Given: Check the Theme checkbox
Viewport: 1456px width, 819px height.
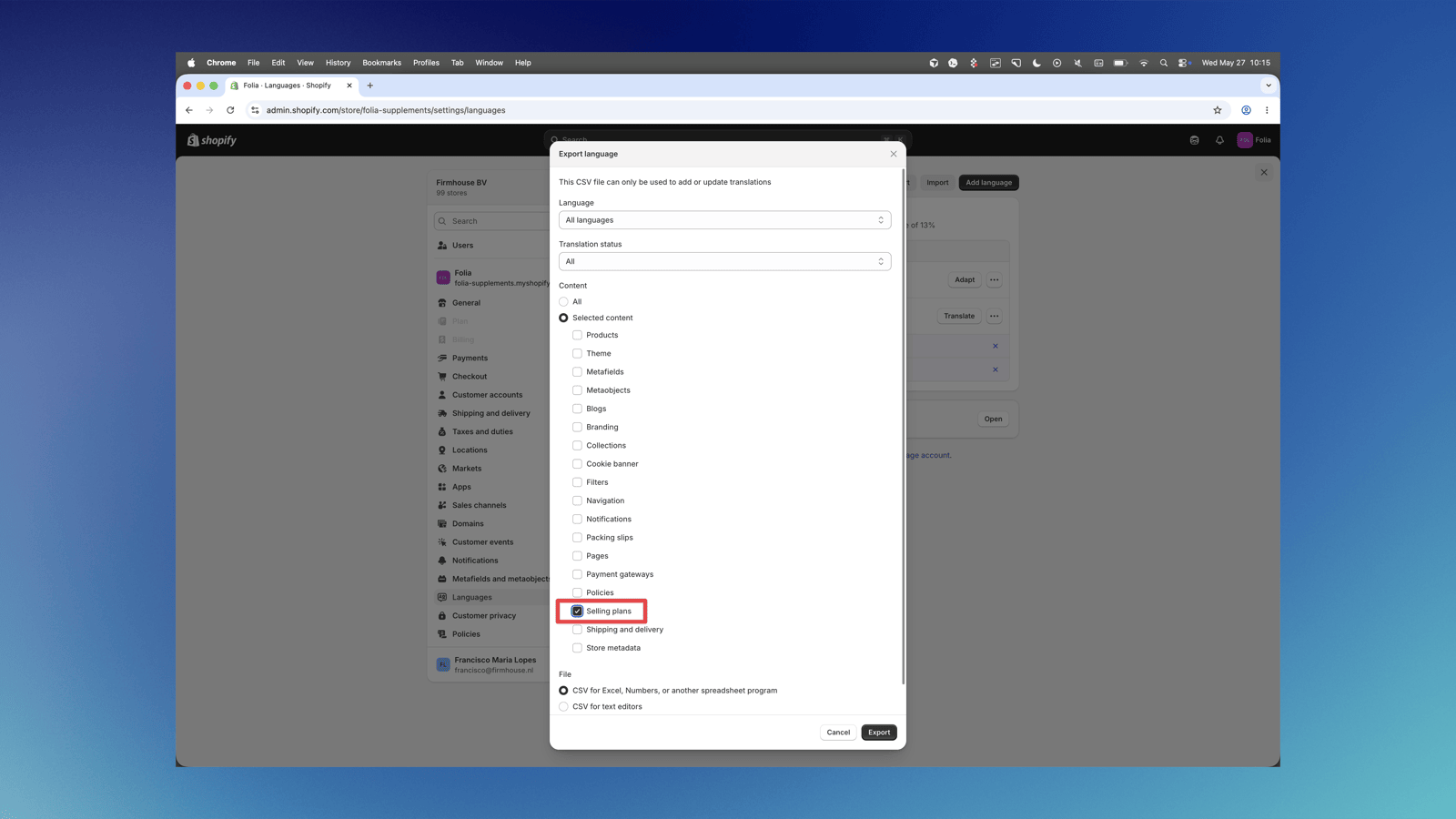Looking at the screenshot, I should (577, 353).
